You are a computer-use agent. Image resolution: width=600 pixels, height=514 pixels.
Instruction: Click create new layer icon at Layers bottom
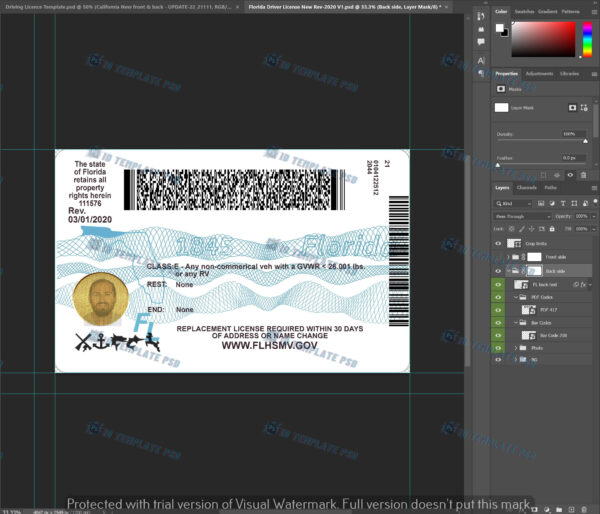(571, 509)
